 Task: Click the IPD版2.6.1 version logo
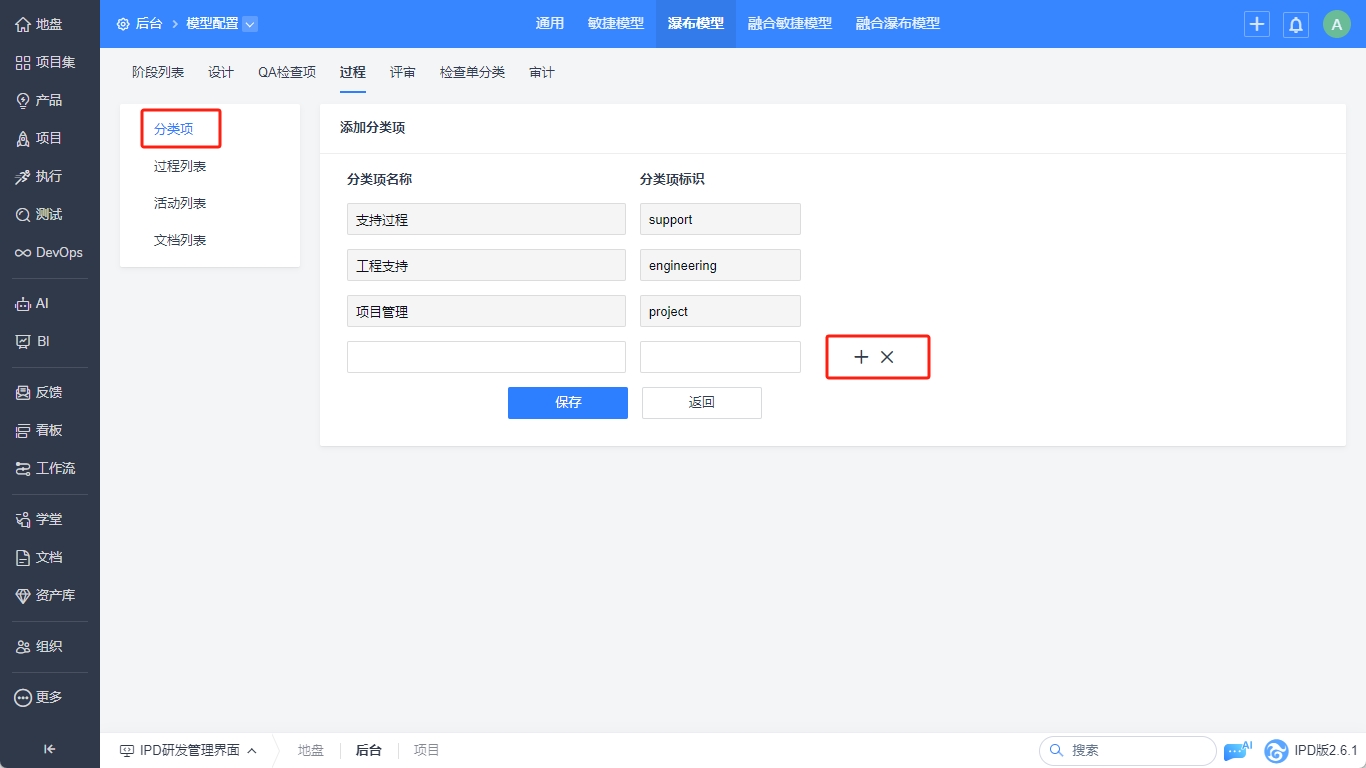[1311, 750]
